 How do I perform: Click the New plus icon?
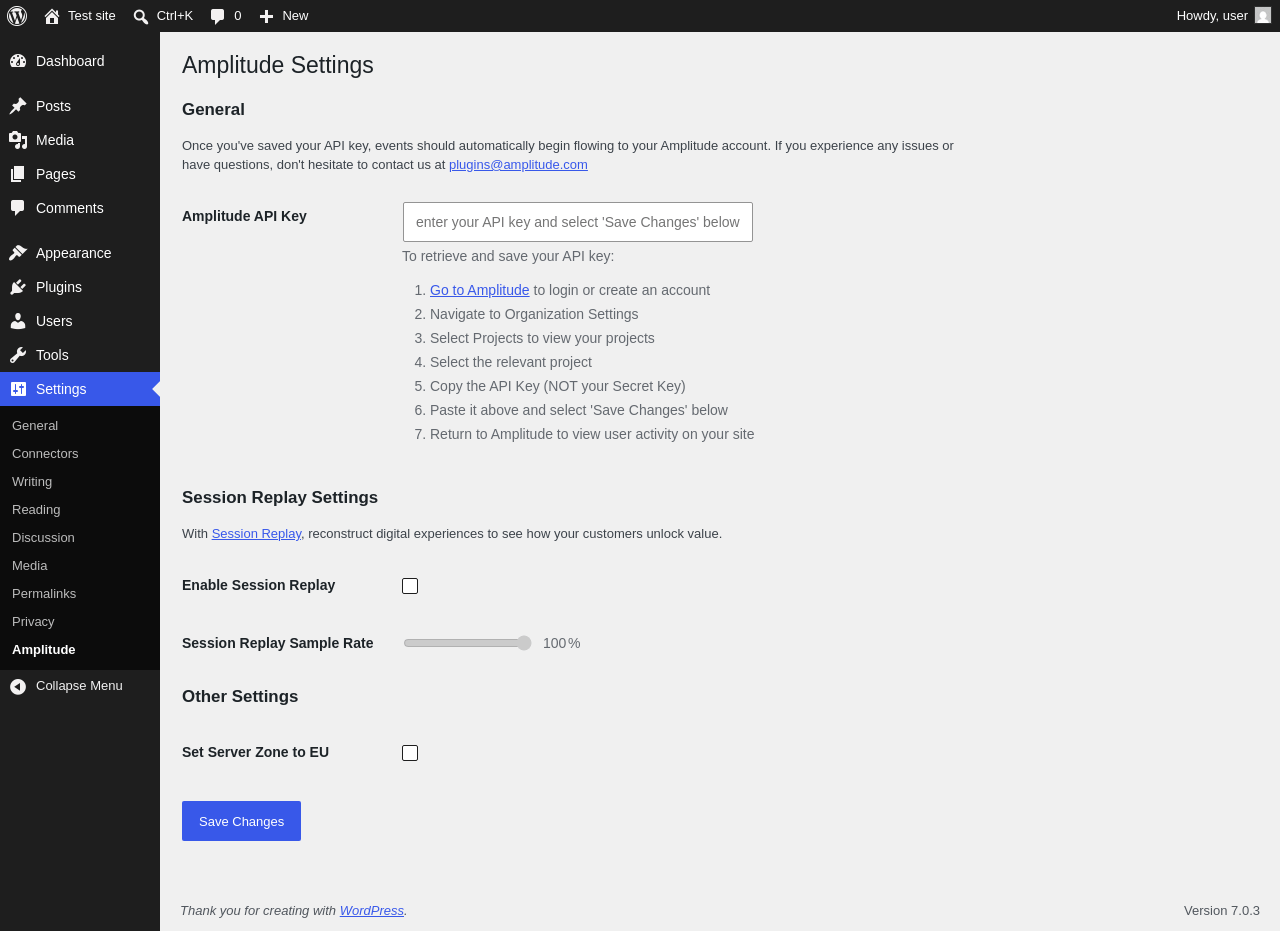coord(266,16)
